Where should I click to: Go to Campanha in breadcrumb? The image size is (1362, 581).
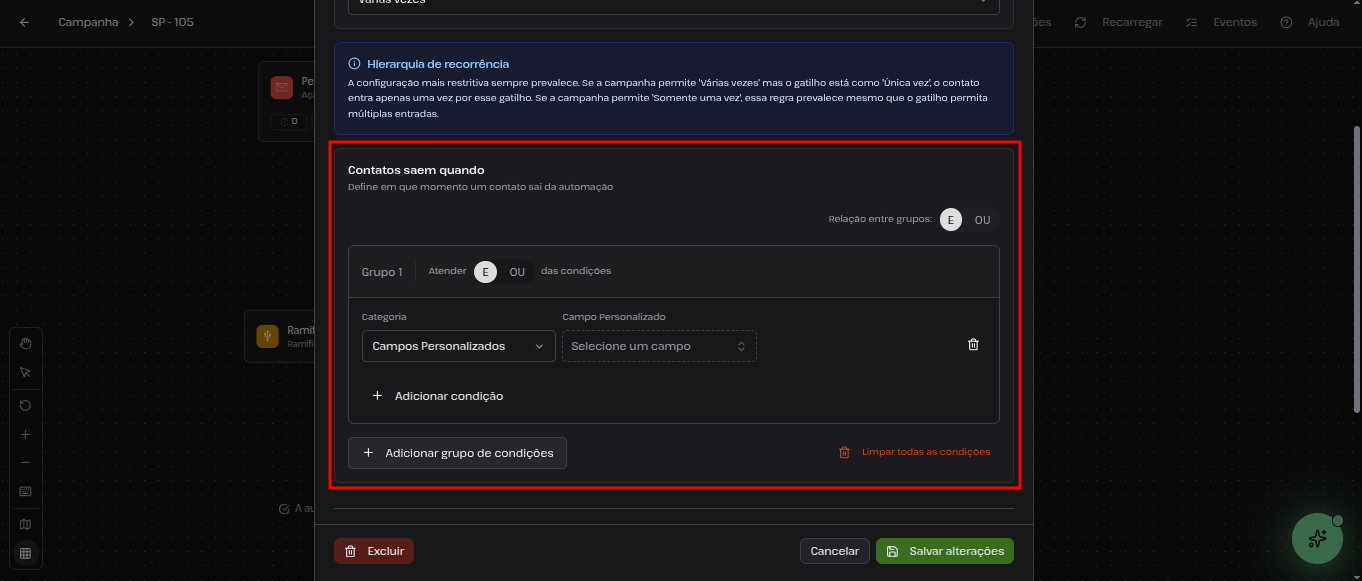click(88, 22)
